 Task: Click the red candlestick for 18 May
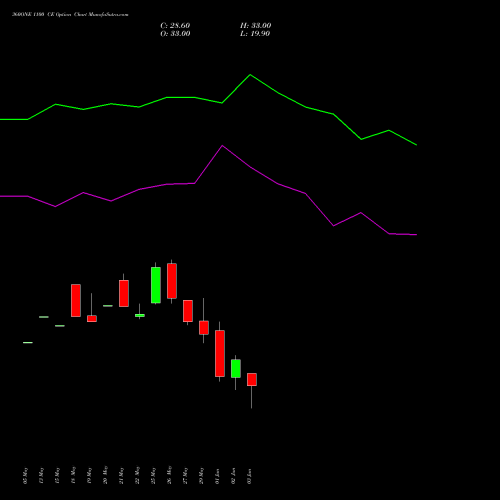tap(76, 300)
